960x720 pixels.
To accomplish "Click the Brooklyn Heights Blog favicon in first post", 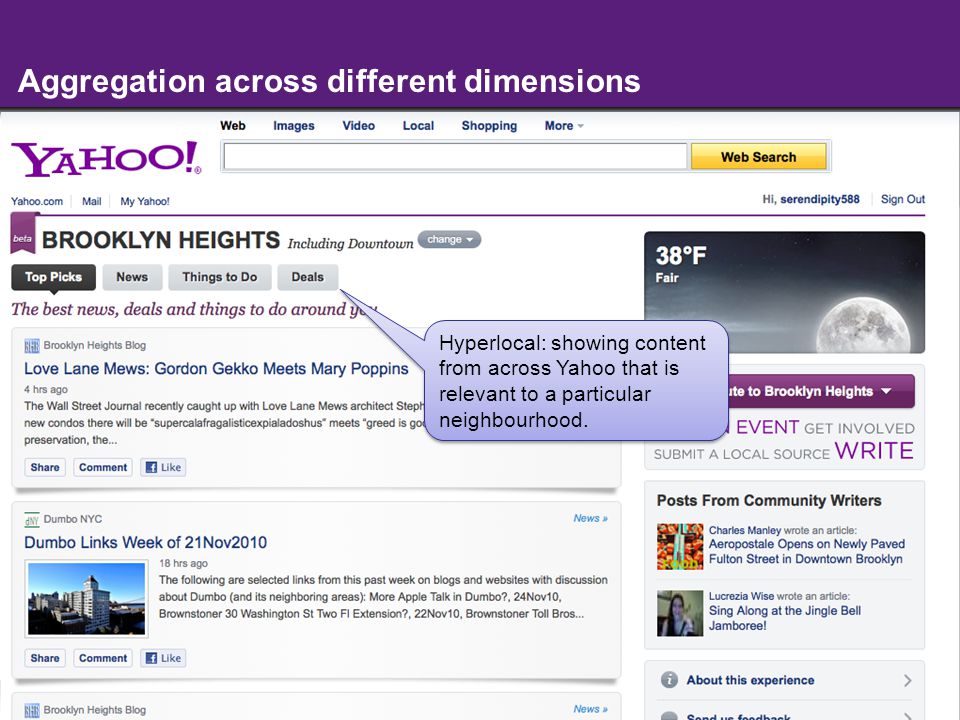I will [32, 346].
